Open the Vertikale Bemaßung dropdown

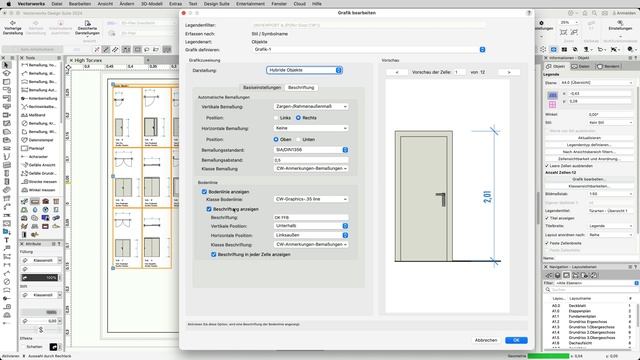click(x=311, y=107)
